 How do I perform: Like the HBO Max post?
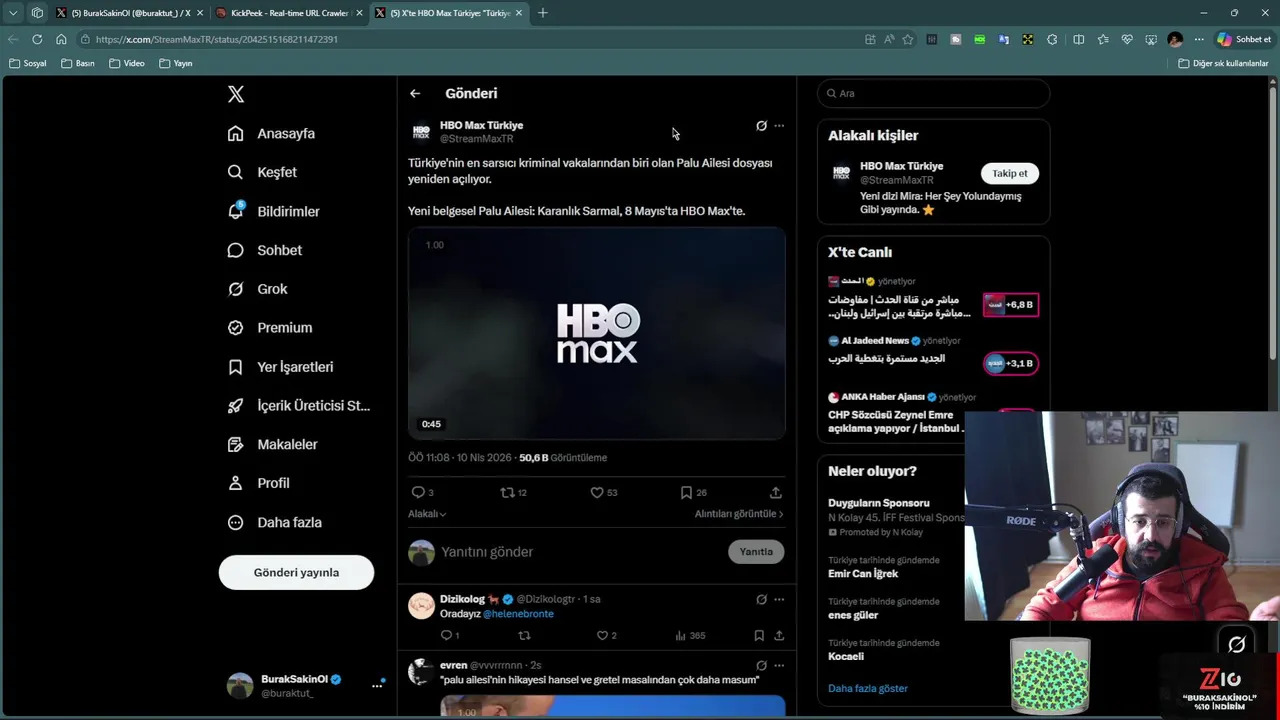[603, 492]
